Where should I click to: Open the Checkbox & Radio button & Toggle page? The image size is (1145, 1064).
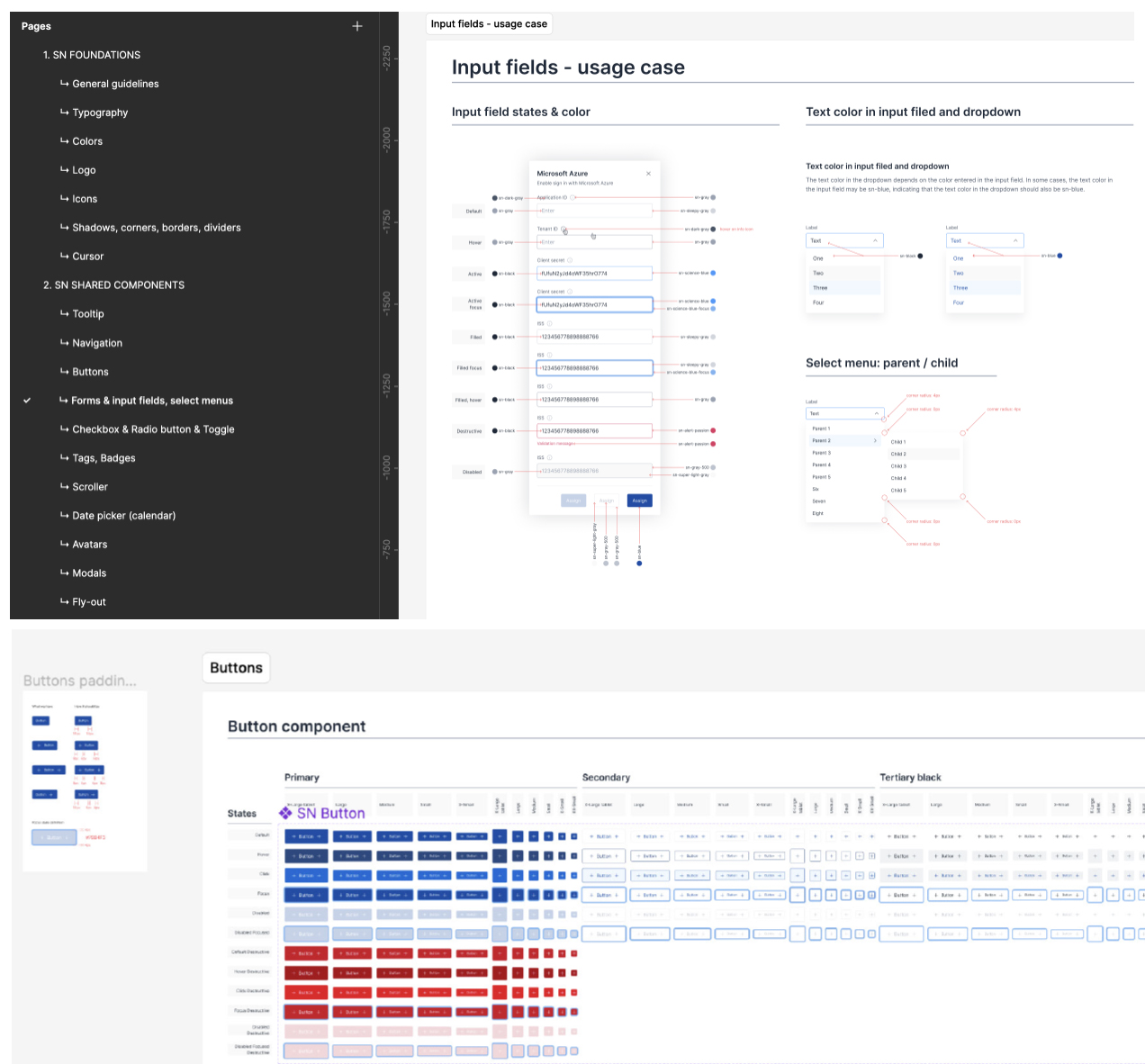pos(153,429)
